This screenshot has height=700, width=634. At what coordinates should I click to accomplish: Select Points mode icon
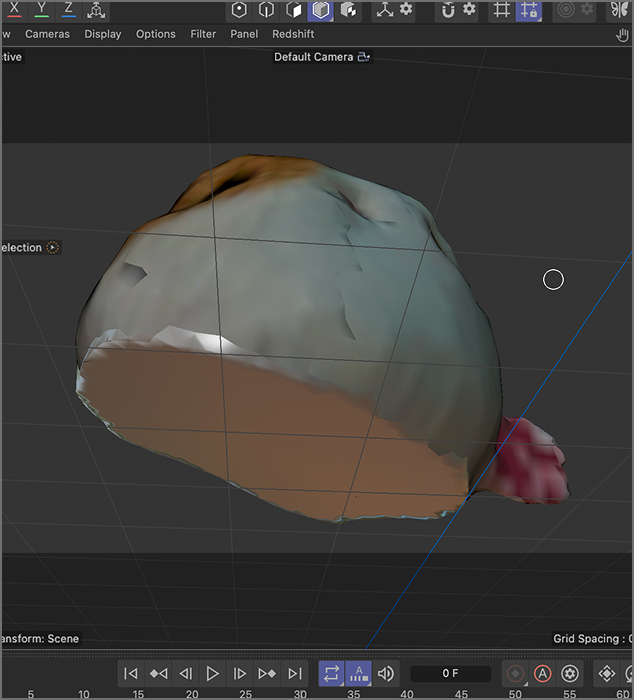[x=239, y=10]
